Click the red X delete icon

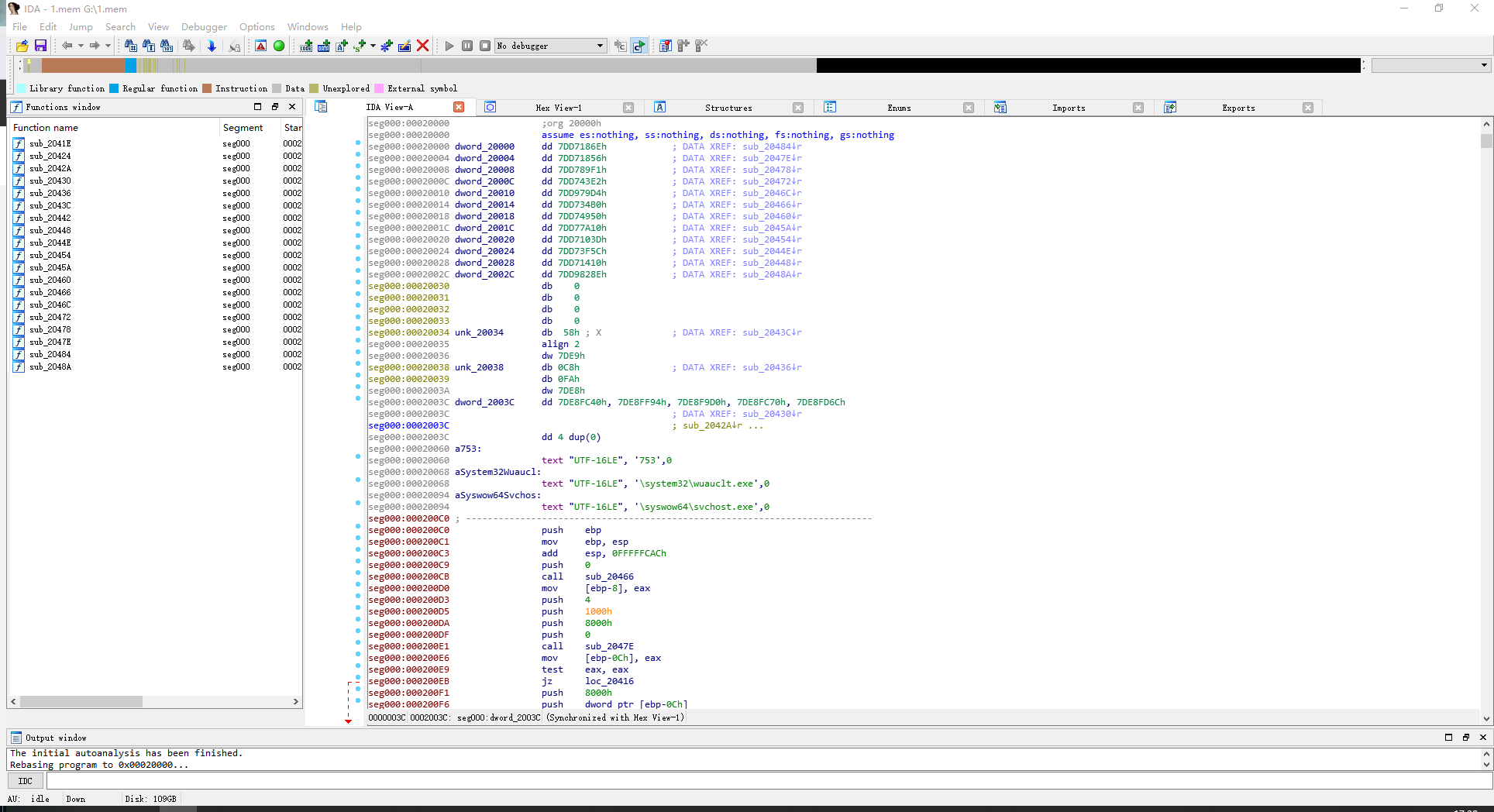(x=422, y=46)
